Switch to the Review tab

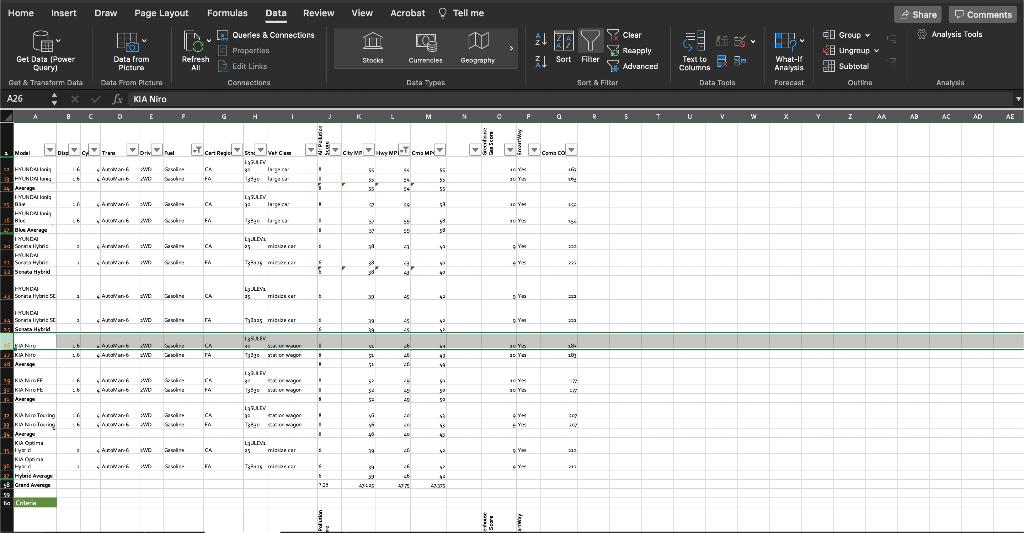tap(319, 13)
